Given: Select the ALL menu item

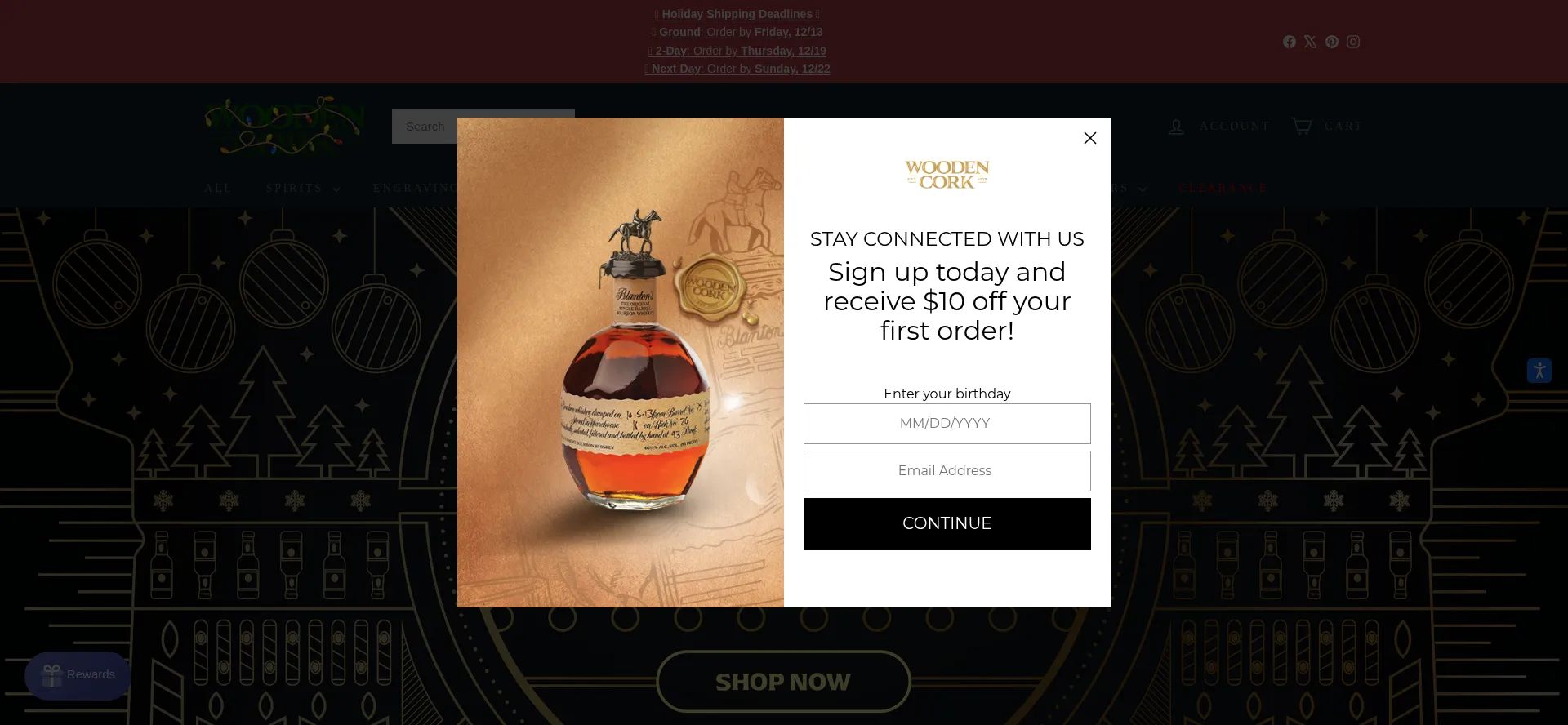Looking at the screenshot, I should (x=218, y=189).
